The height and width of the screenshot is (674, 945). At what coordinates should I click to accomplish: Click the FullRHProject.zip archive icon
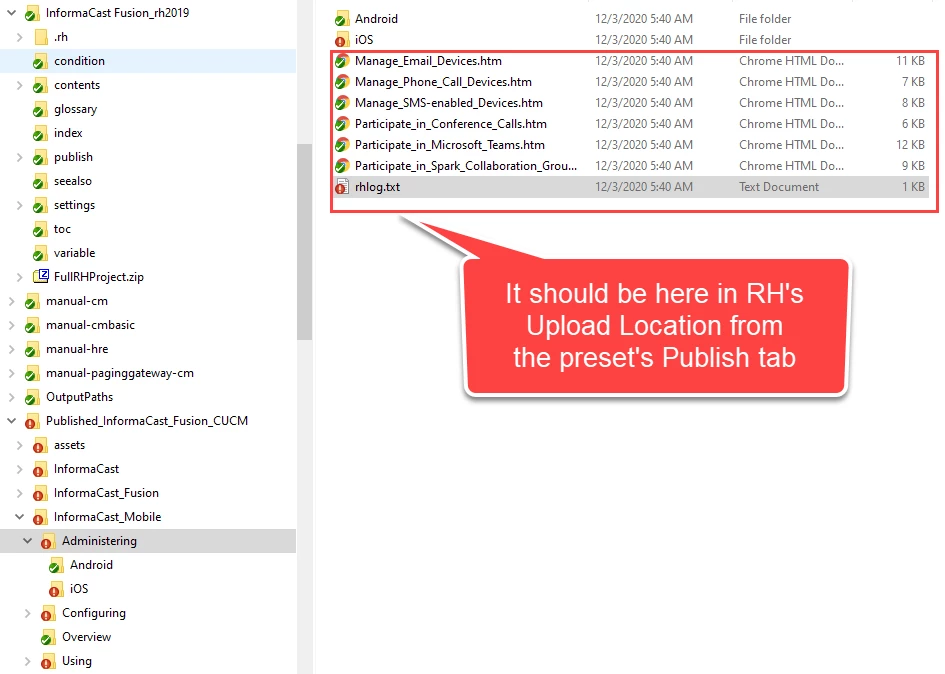pyautogui.click(x=41, y=277)
